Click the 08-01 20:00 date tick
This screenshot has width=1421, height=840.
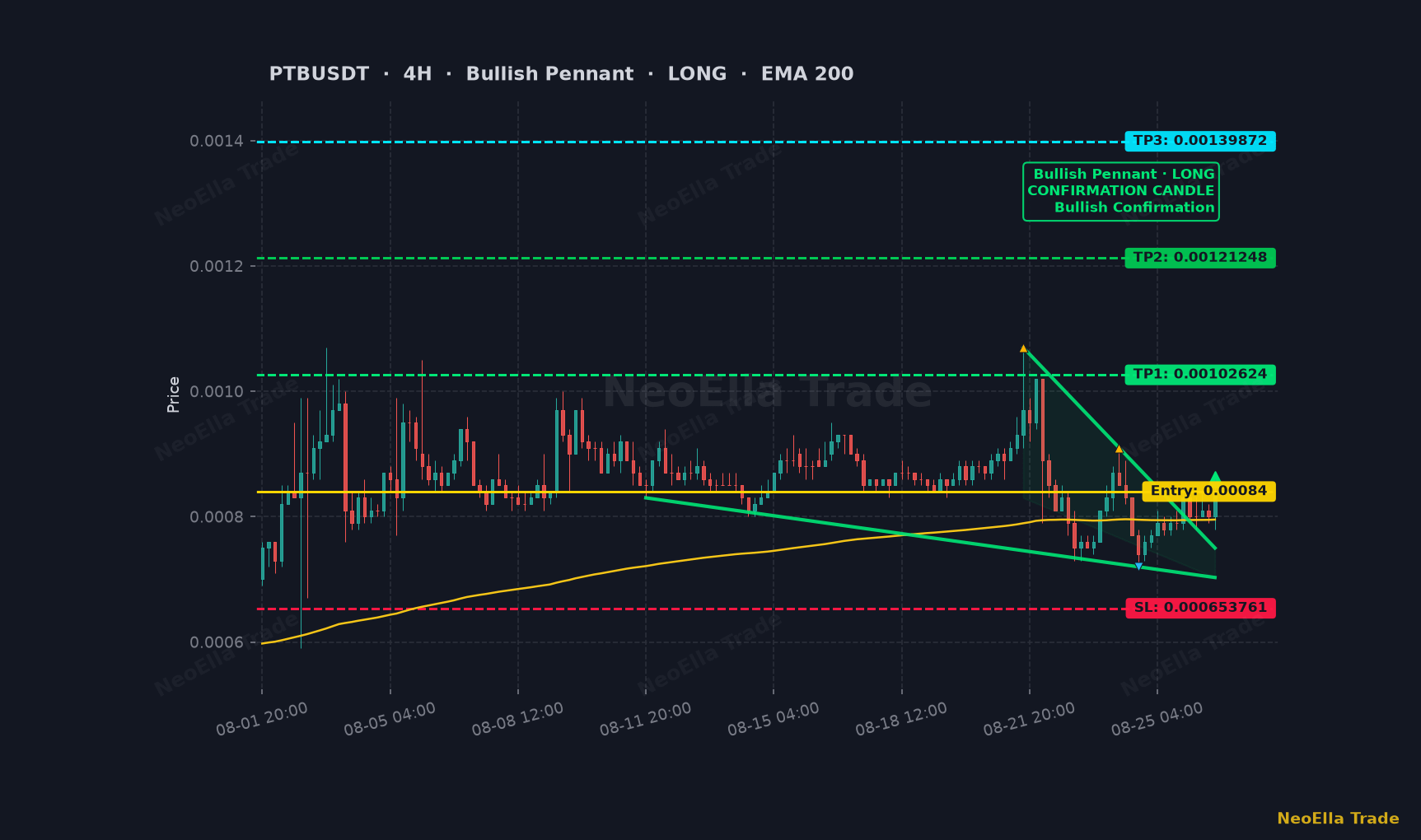pos(262,719)
